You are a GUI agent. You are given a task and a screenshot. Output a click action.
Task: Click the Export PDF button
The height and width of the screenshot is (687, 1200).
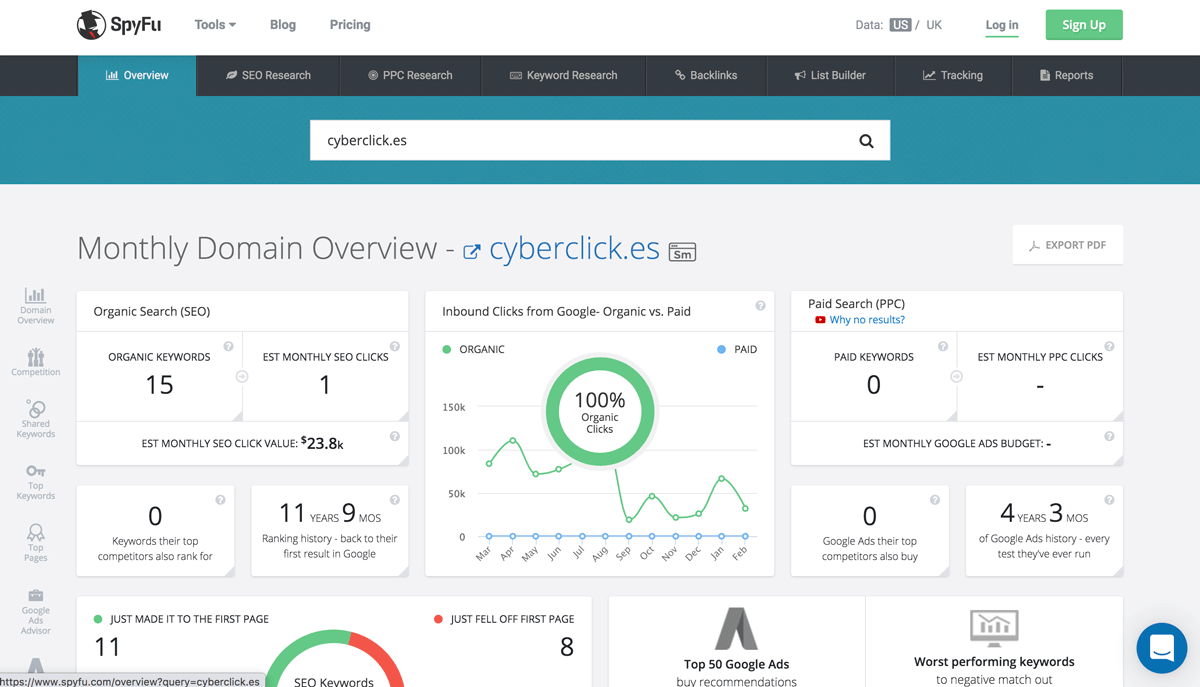(x=1068, y=245)
